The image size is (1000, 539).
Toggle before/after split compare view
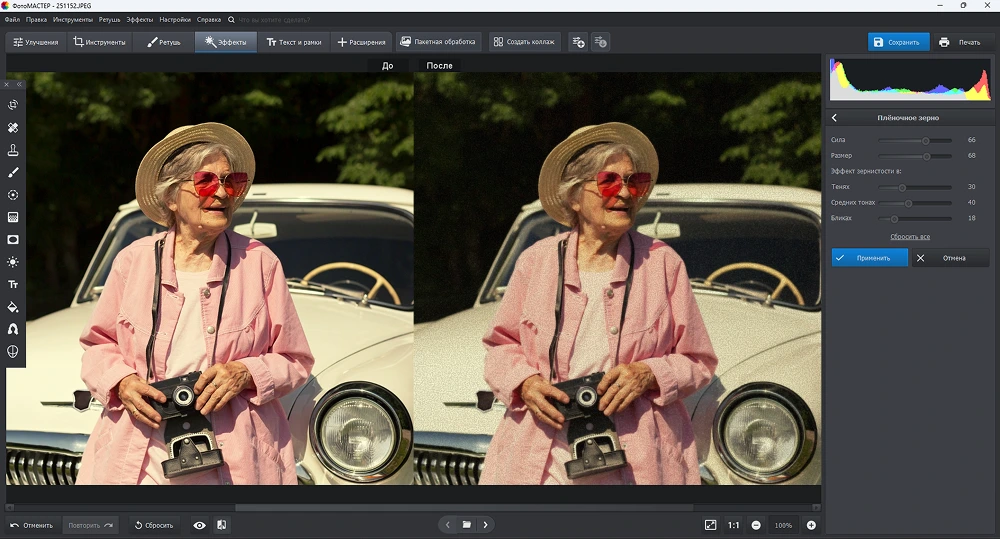tap(221, 525)
